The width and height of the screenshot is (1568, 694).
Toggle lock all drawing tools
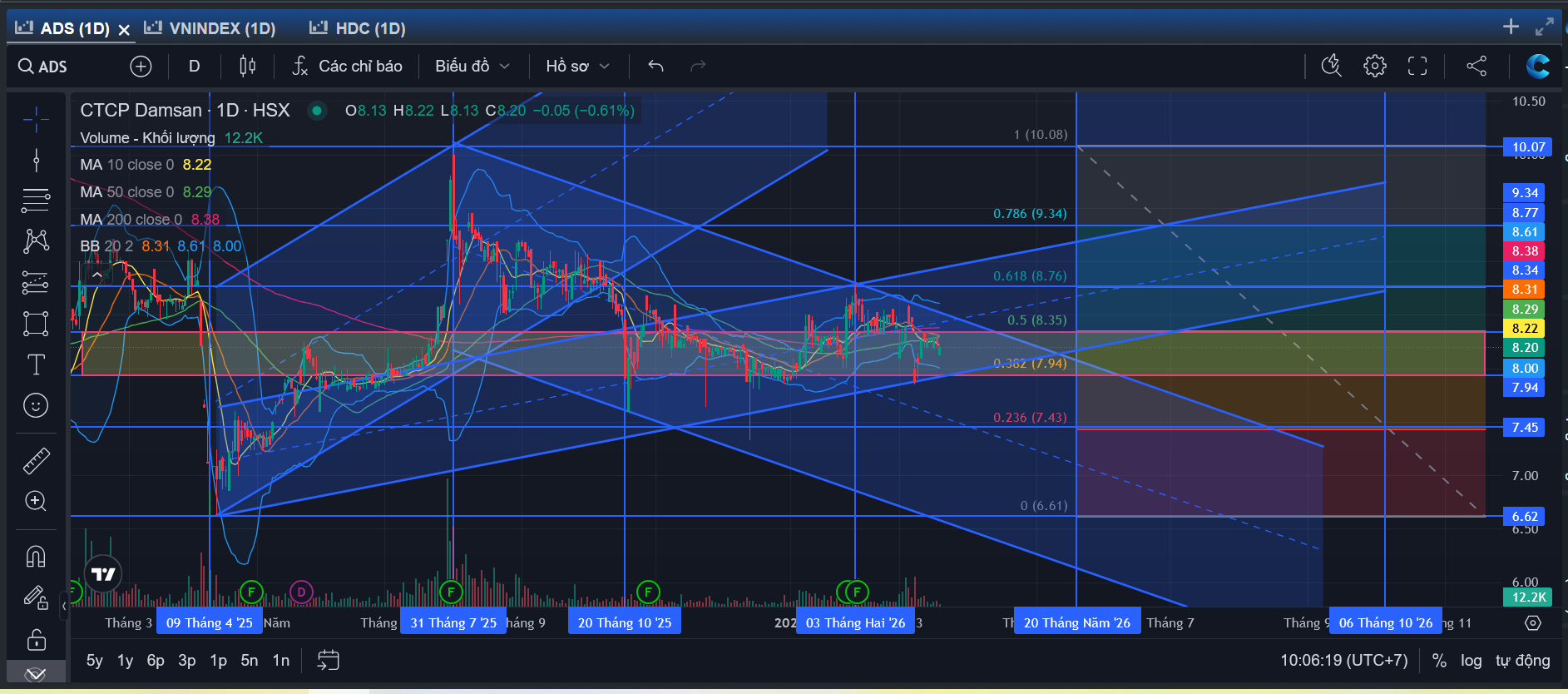point(36,639)
